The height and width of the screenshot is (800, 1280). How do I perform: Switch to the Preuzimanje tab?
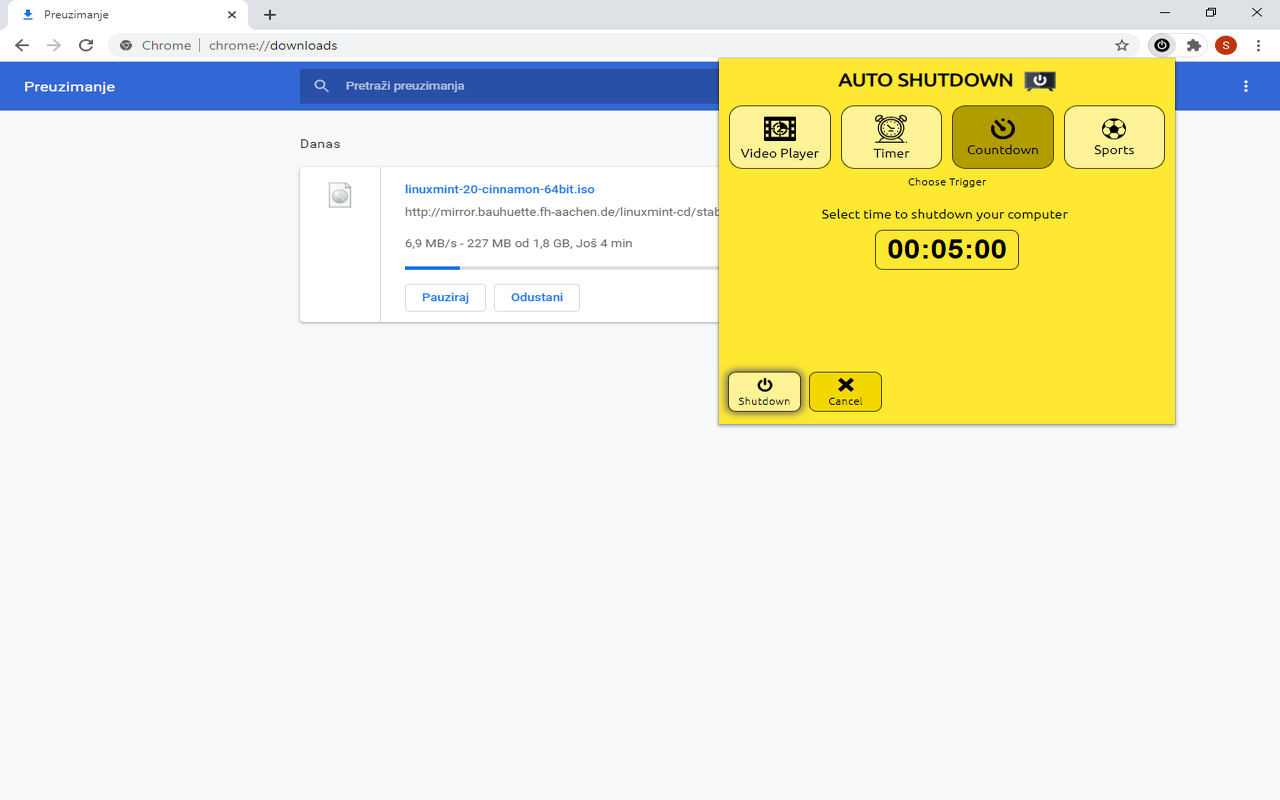tap(120, 14)
